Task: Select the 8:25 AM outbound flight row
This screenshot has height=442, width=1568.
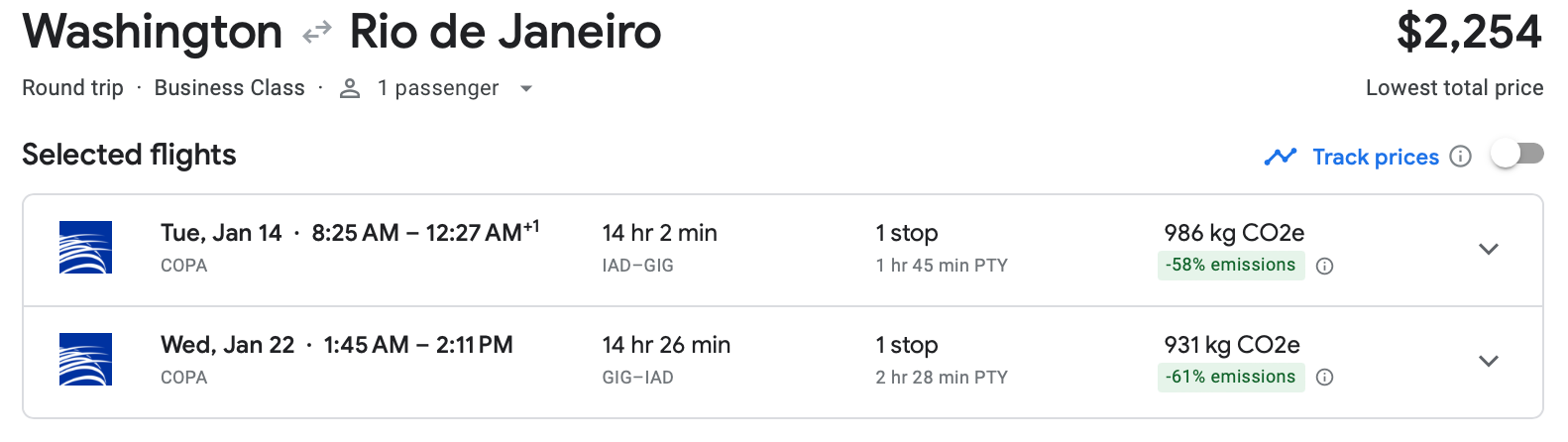Action: [x=694, y=249]
